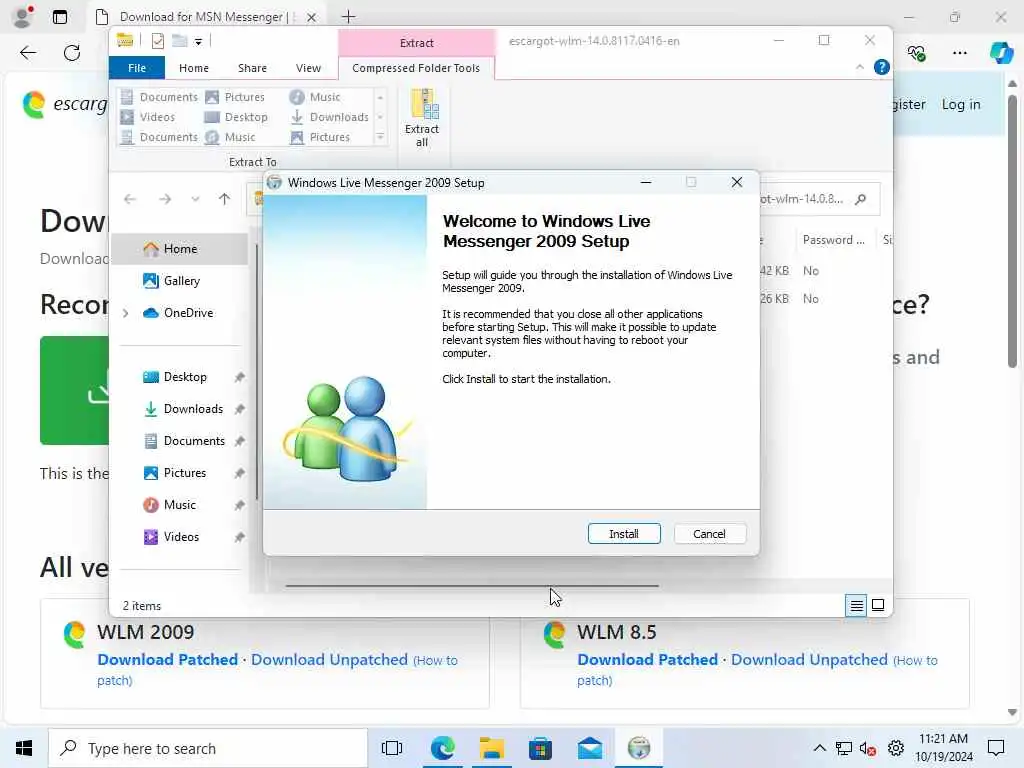Select Home in Explorer navigation pane
This screenshot has width=1024, height=768.
click(x=180, y=249)
